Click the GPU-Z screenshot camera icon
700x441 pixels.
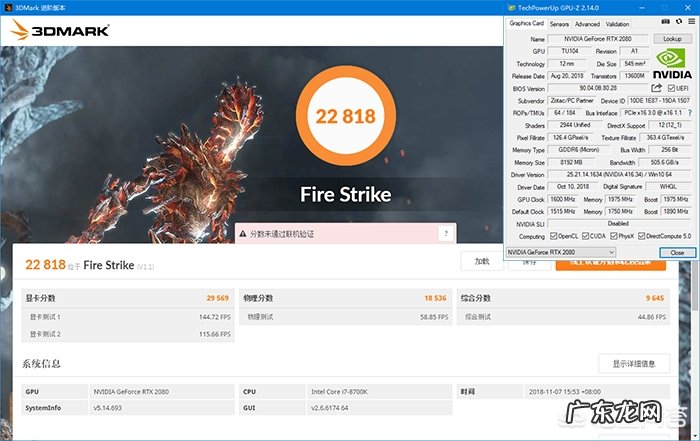click(x=665, y=21)
